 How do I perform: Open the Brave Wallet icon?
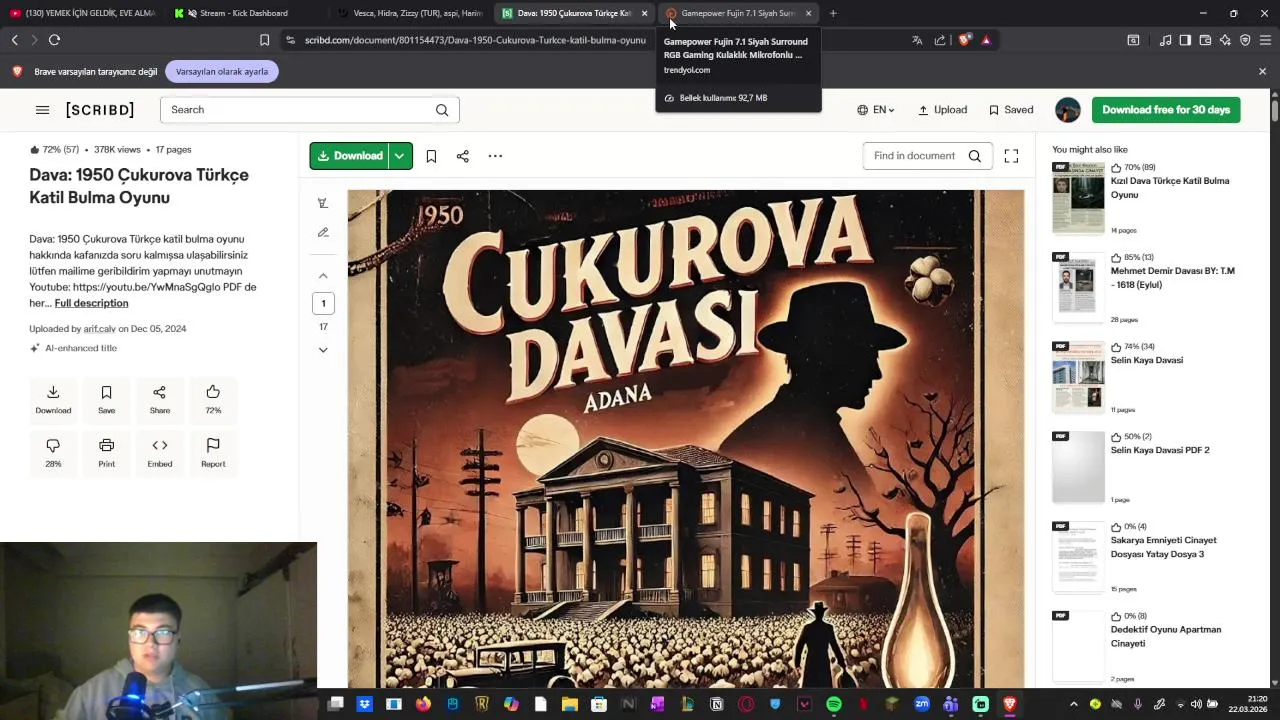1205,40
